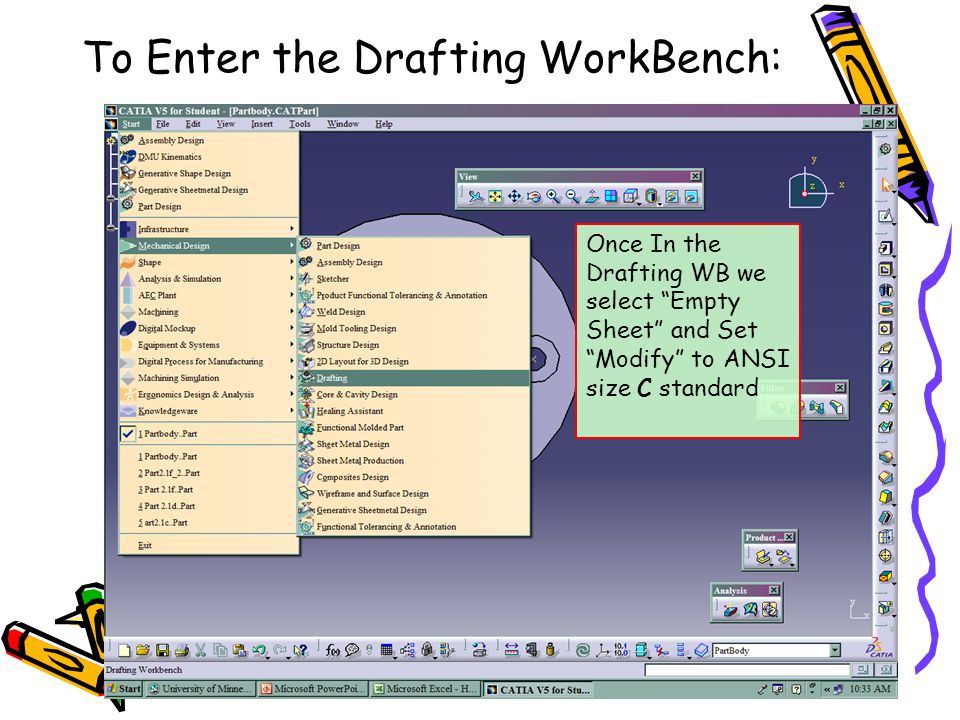The height and width of the screenshot is (720, 960).
Task: Click the CATIA logo icon
Action: tap(880, 648)
